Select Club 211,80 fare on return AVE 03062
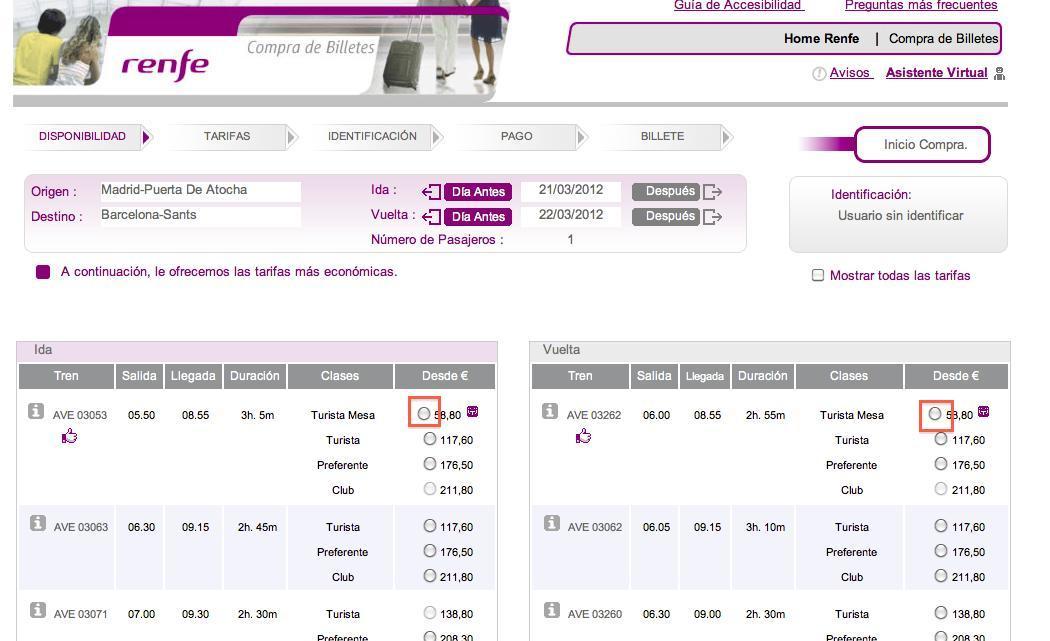 tap(940, 576)
